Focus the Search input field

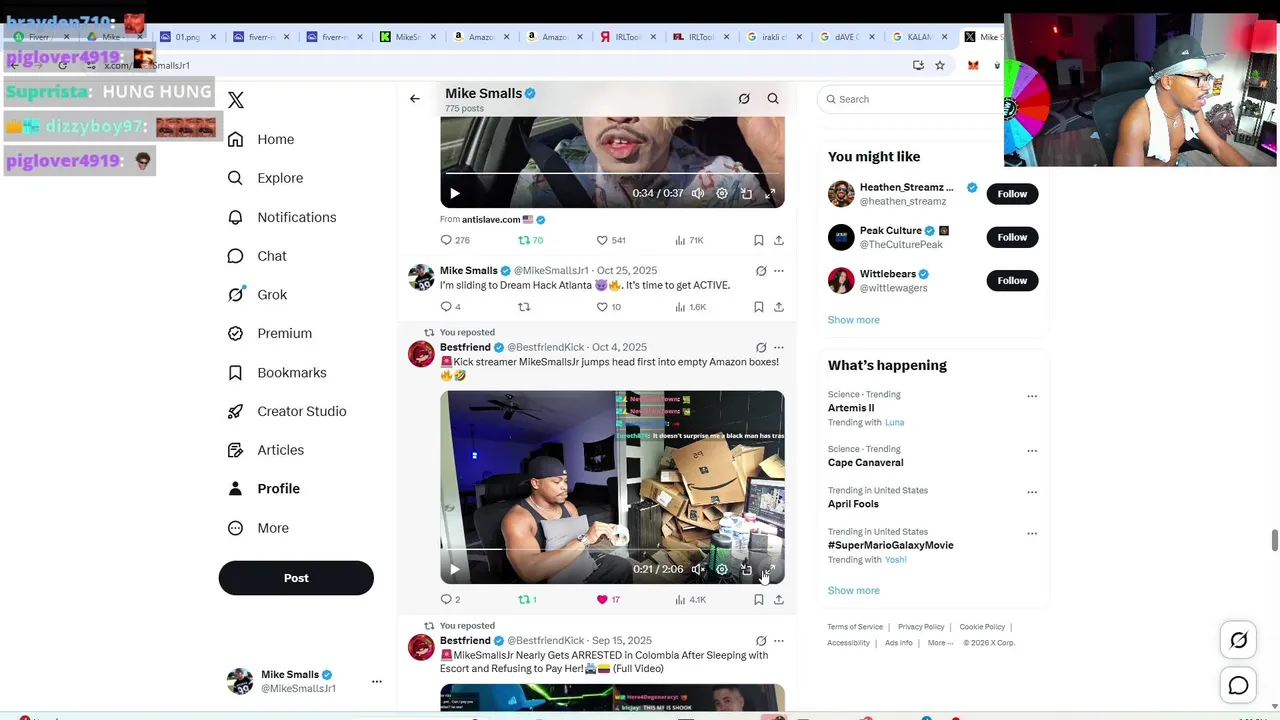tap(910, 99)
